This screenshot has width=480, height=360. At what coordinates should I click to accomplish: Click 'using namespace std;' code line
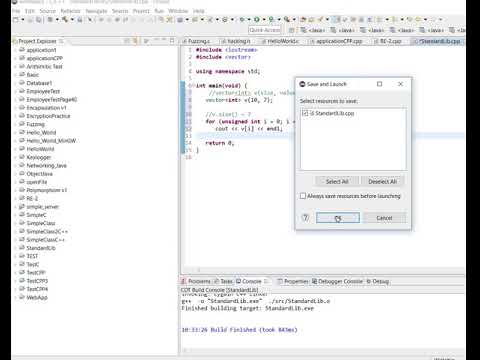tap(228, 71)
